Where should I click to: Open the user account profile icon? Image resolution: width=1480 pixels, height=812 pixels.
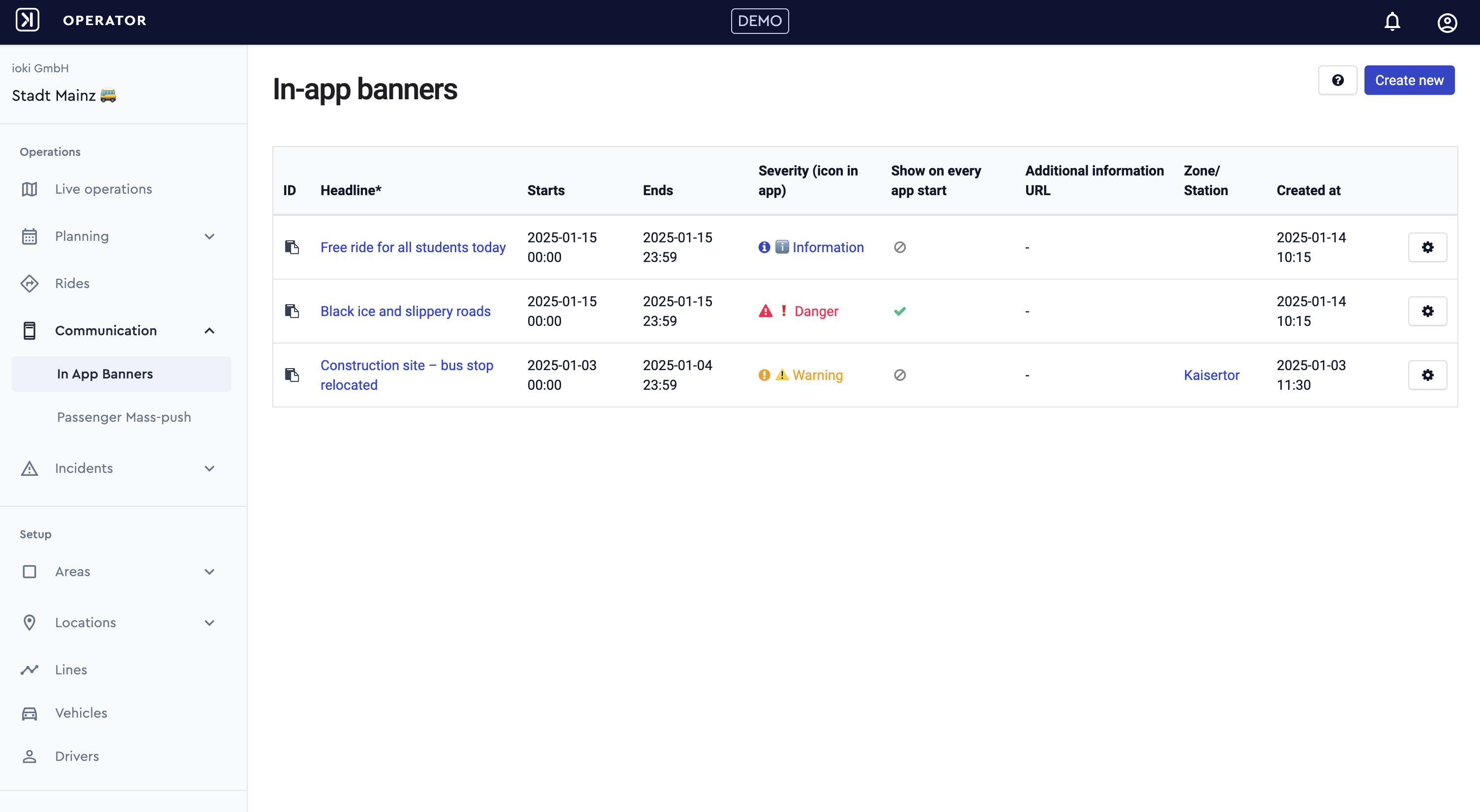point(1447,23)
